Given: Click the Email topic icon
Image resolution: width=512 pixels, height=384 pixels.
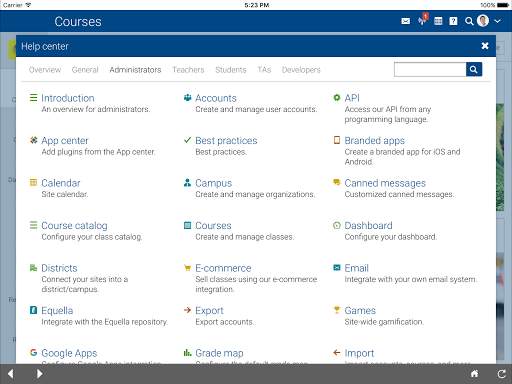Looking at the screenshot, I should [x=337, y=267].
